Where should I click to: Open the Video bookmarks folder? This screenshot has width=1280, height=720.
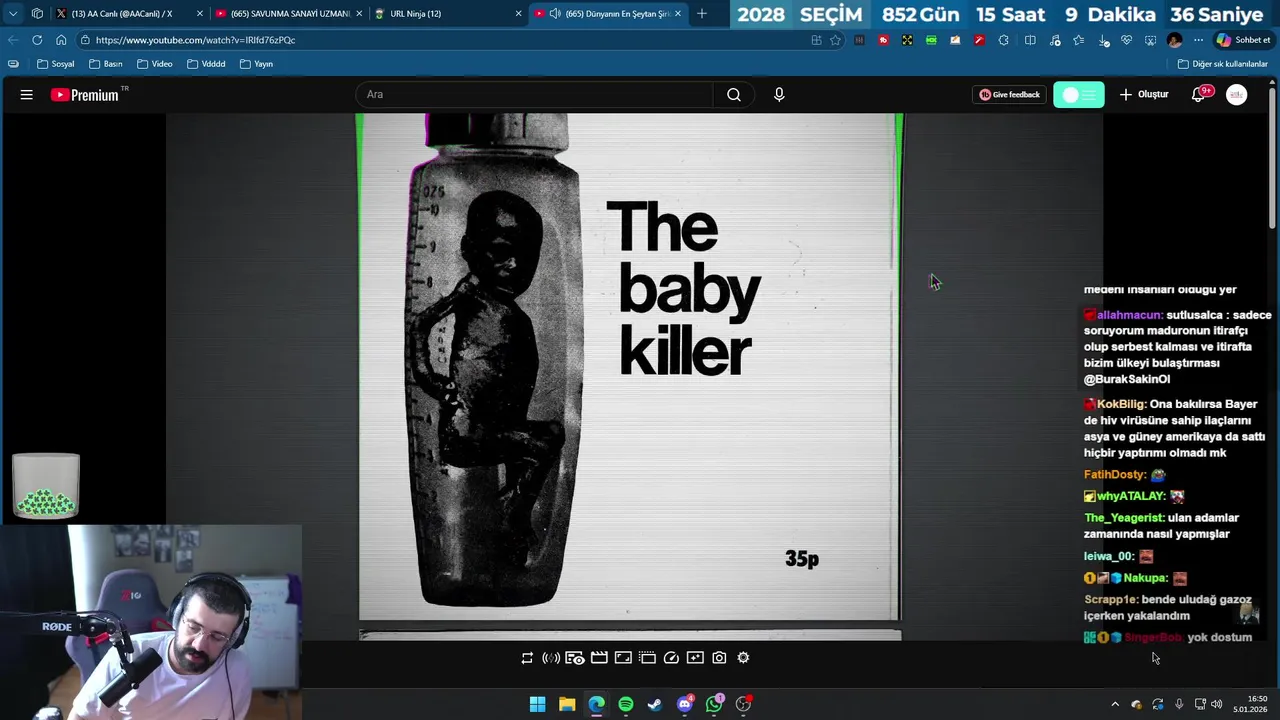tap(155, 64)
